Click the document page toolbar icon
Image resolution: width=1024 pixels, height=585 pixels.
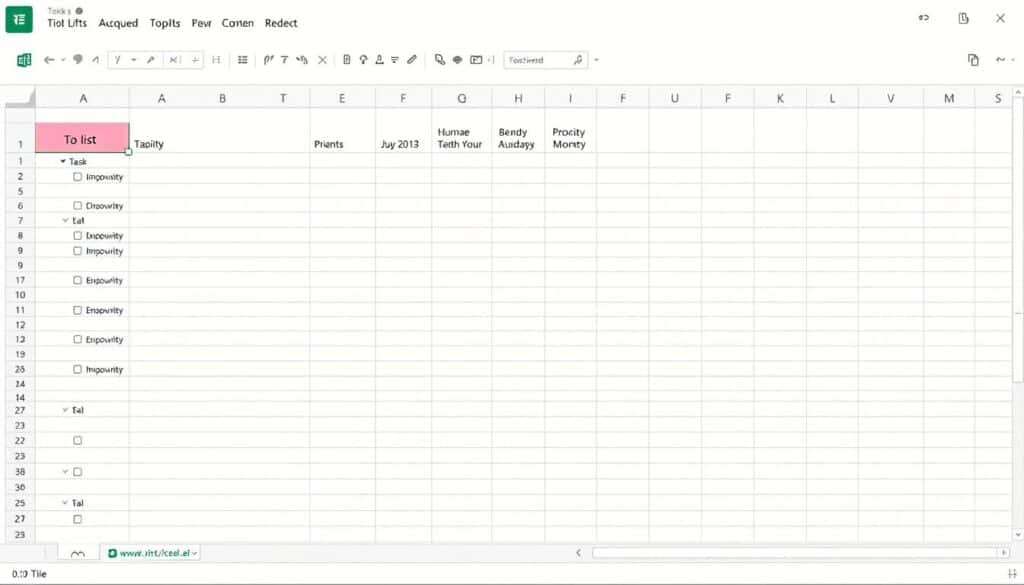click(x=347, y=60)
